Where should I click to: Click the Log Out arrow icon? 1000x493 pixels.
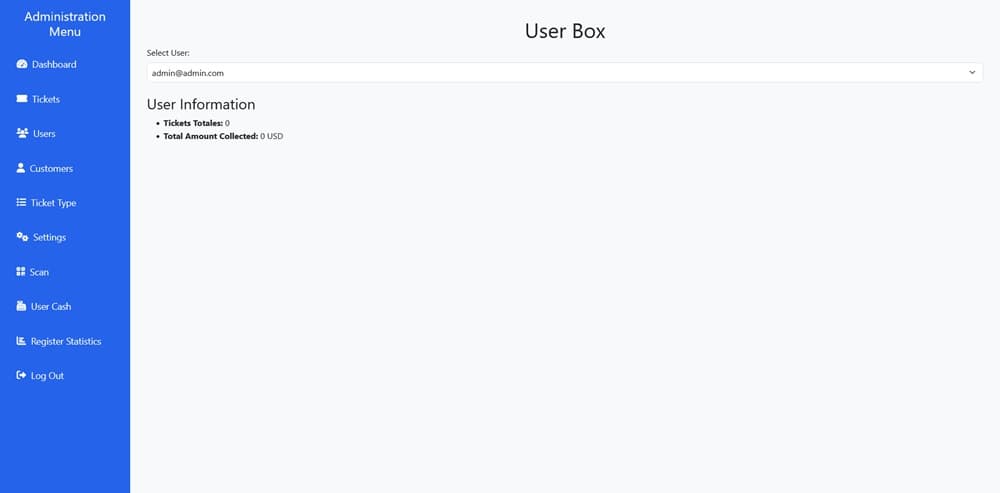(x=21, y=376)
